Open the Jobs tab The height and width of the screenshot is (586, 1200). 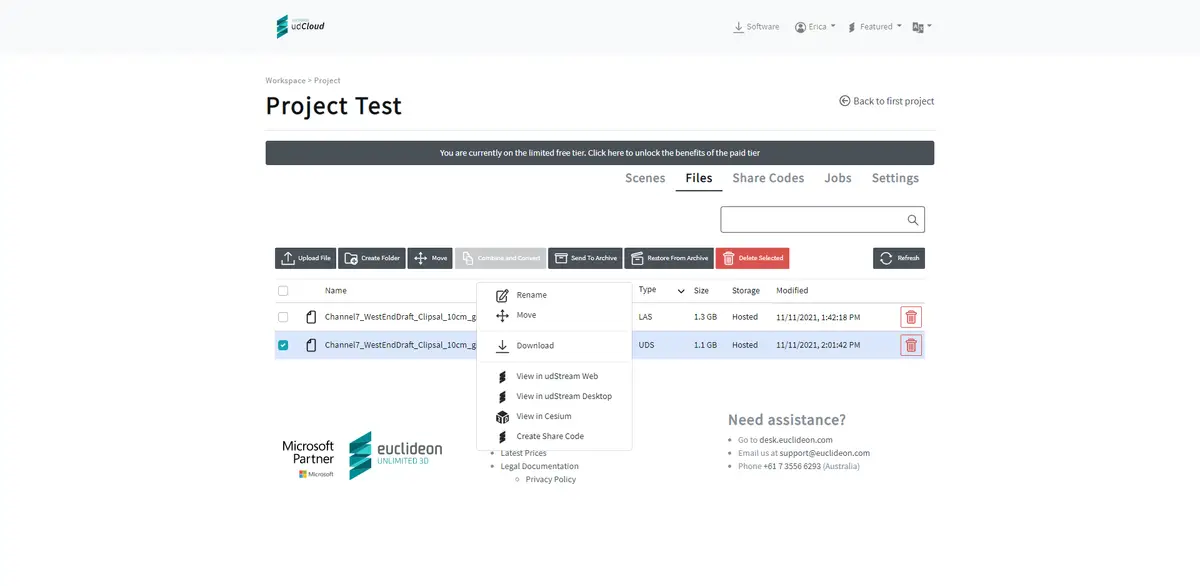coord(838,178)
